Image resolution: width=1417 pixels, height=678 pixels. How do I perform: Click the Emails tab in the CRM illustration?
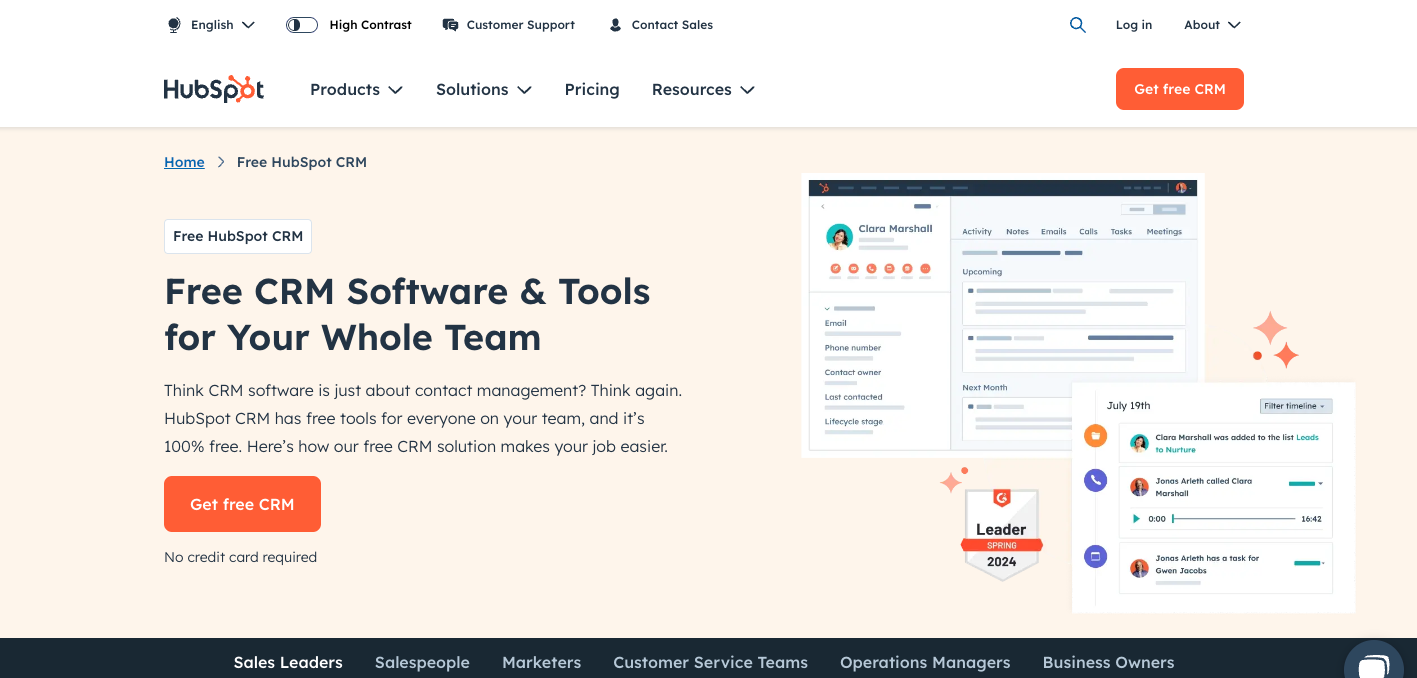[x=1054, y=232]
